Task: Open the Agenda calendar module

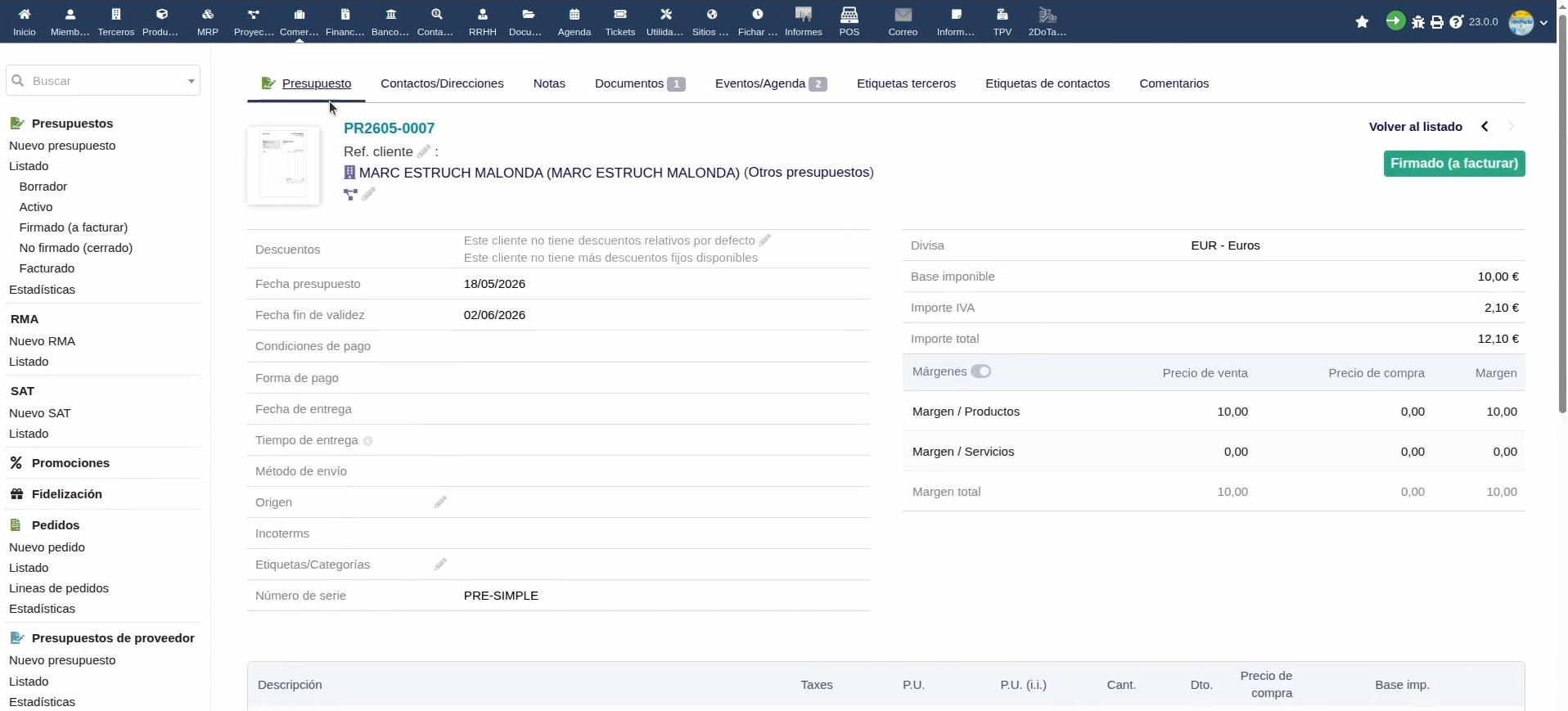Action: (x=574, y=21)
